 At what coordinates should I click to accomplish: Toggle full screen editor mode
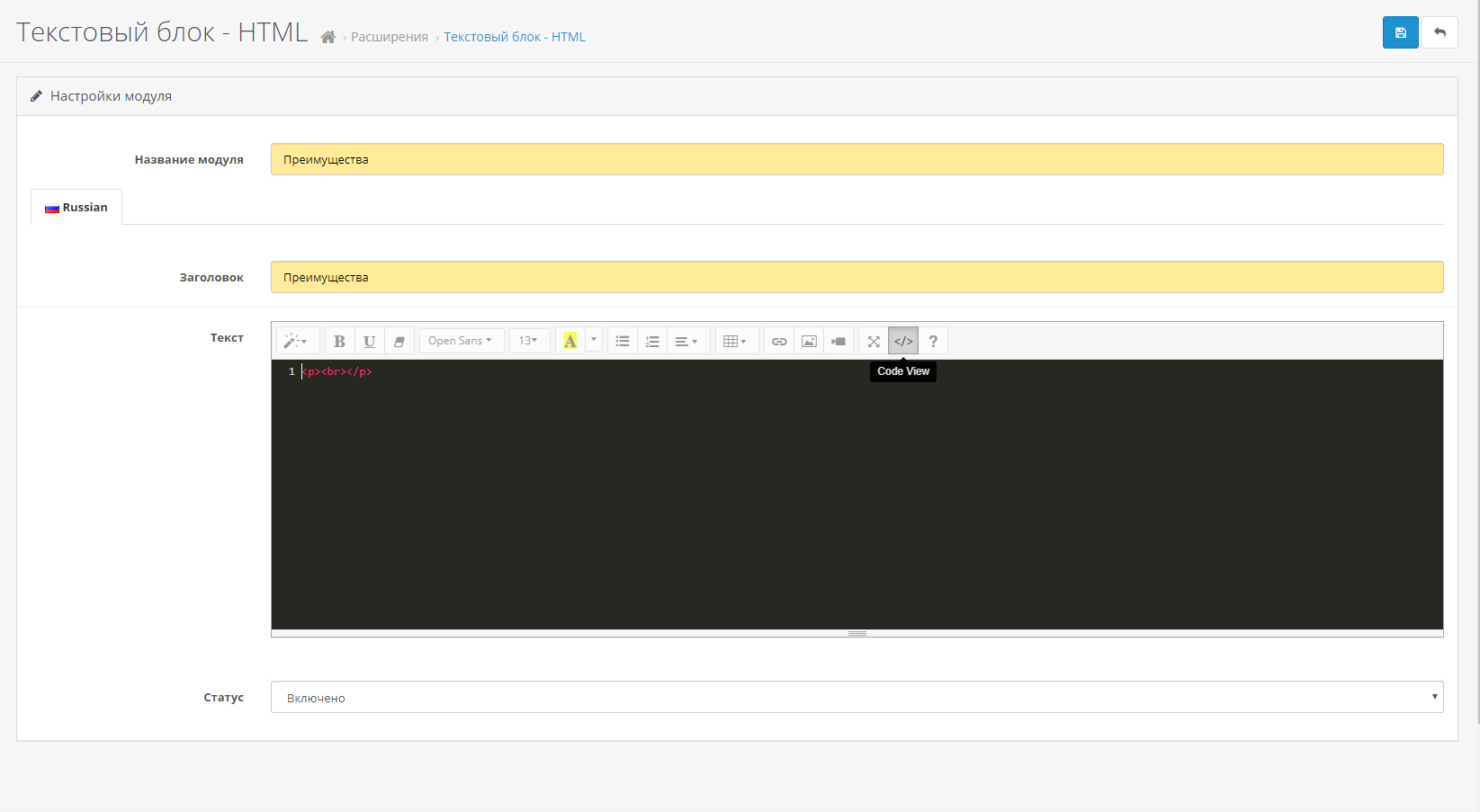pos(874,341)
